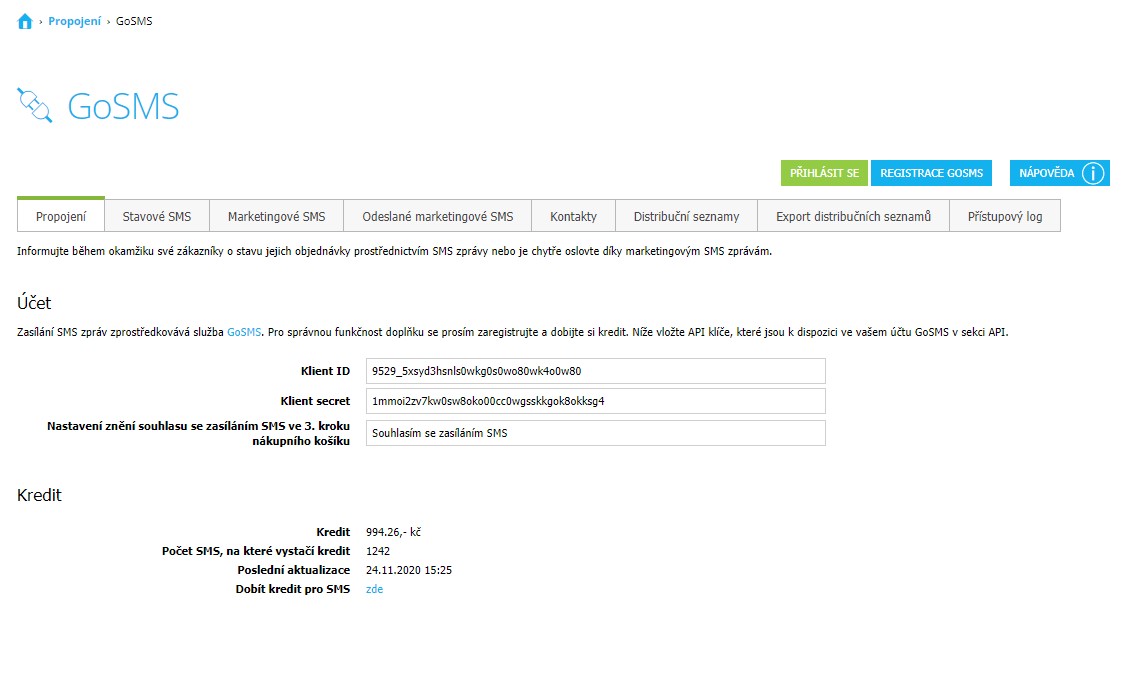Click the 'Informujte během okamžiku' intro sentence
The width and height of the screenshot is (1131, 690).
[x=395, y=252]
